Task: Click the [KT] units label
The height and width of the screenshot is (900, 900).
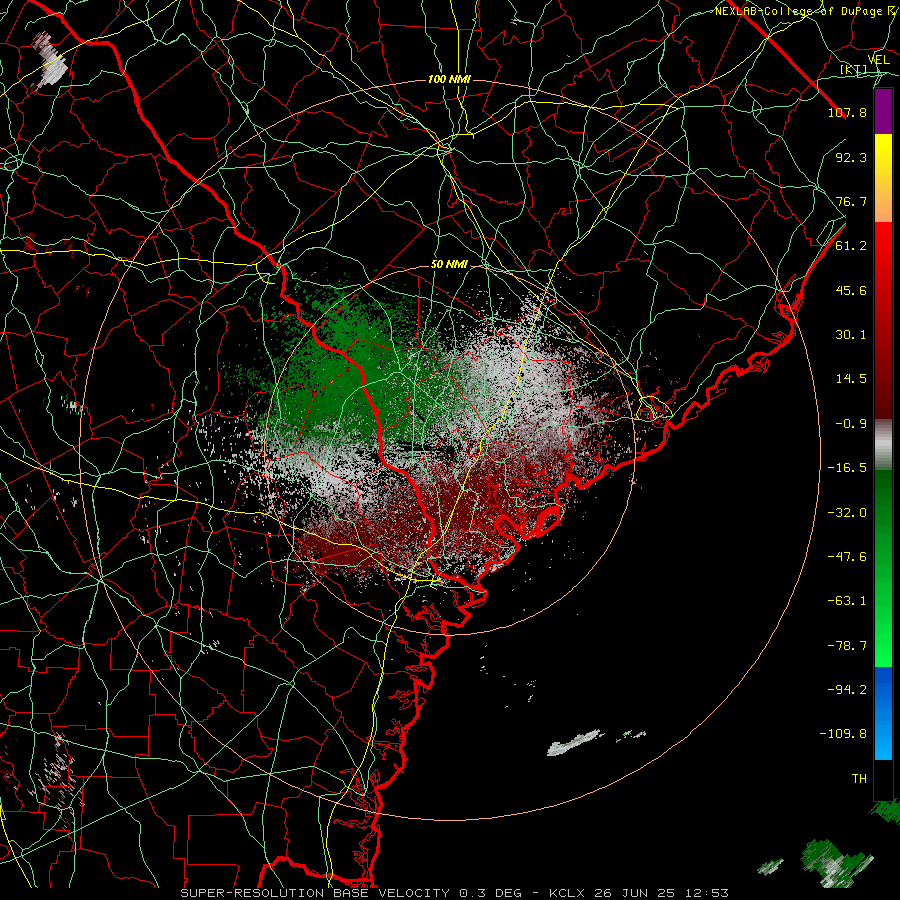Action: tap(853, 69)
